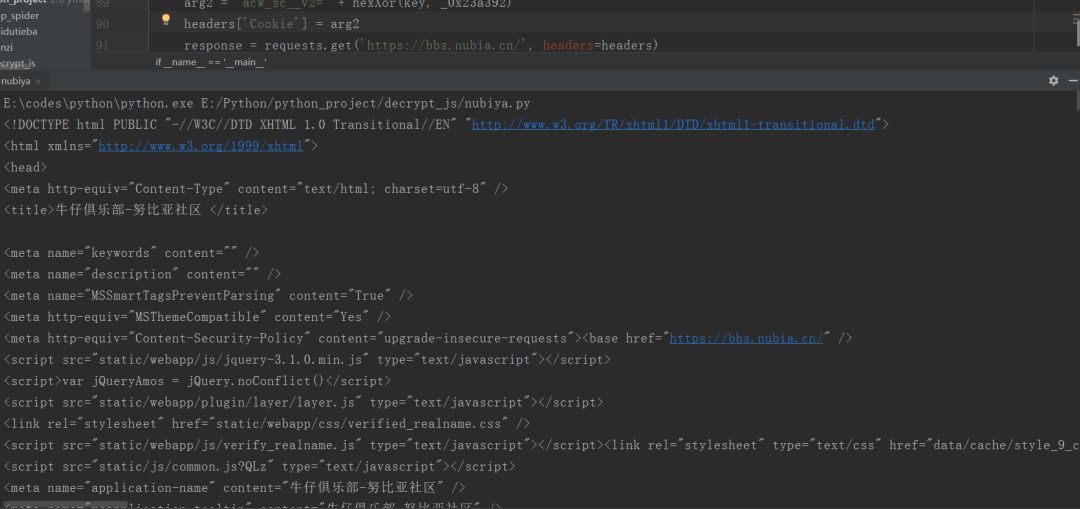
Task: Click the response = requests.get code line
Action: [421, 45]
